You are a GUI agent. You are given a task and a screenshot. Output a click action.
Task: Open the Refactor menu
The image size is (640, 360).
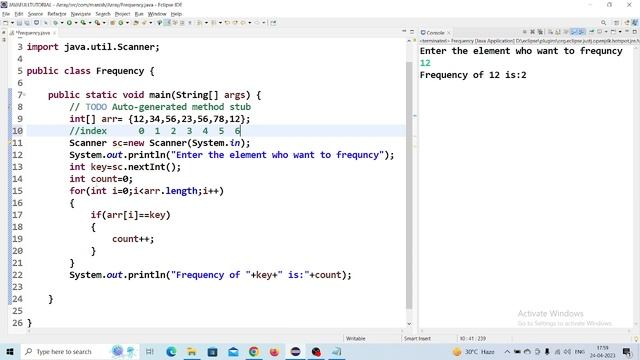(x=56, y=14)
